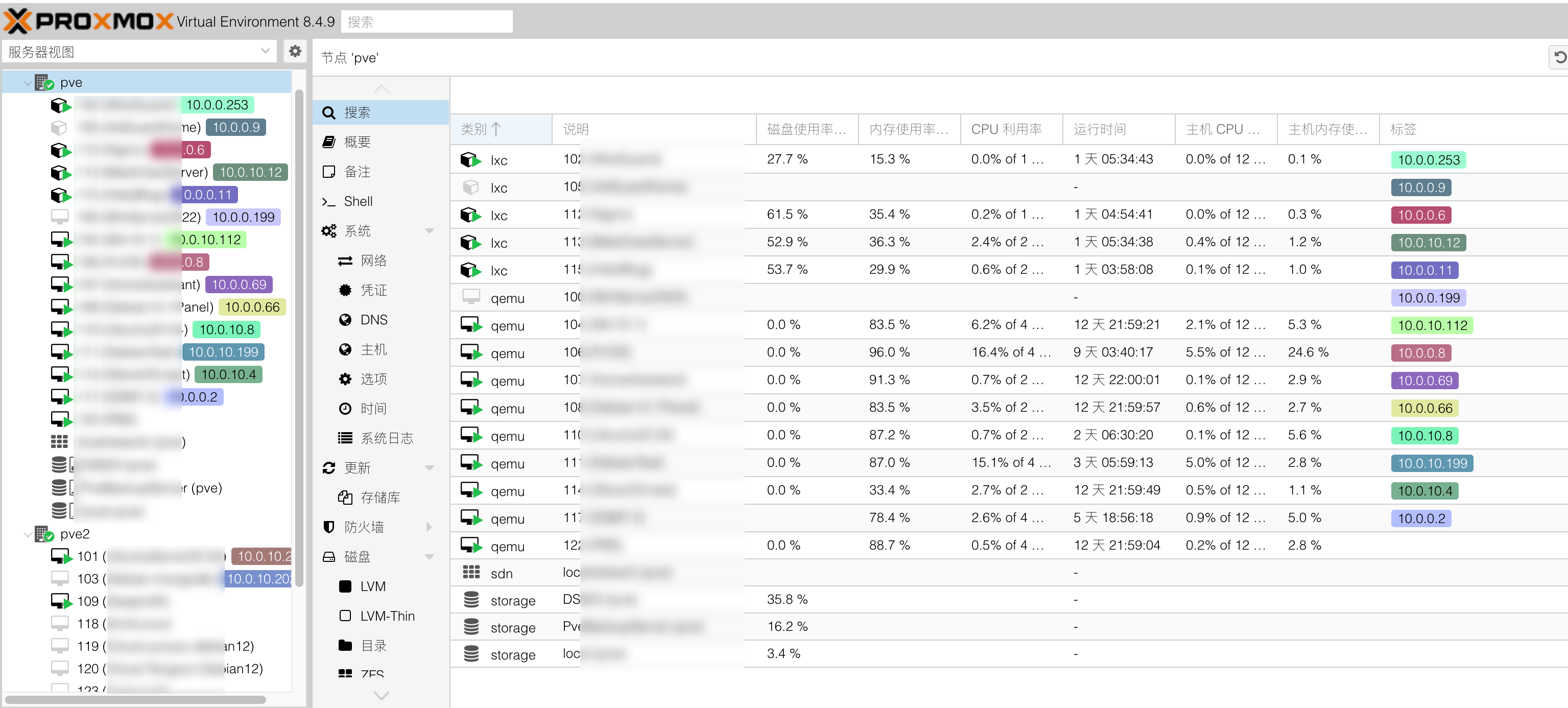1568x708 pixels.
Task: Sort by 类别 column header
Action: [501, 129]
